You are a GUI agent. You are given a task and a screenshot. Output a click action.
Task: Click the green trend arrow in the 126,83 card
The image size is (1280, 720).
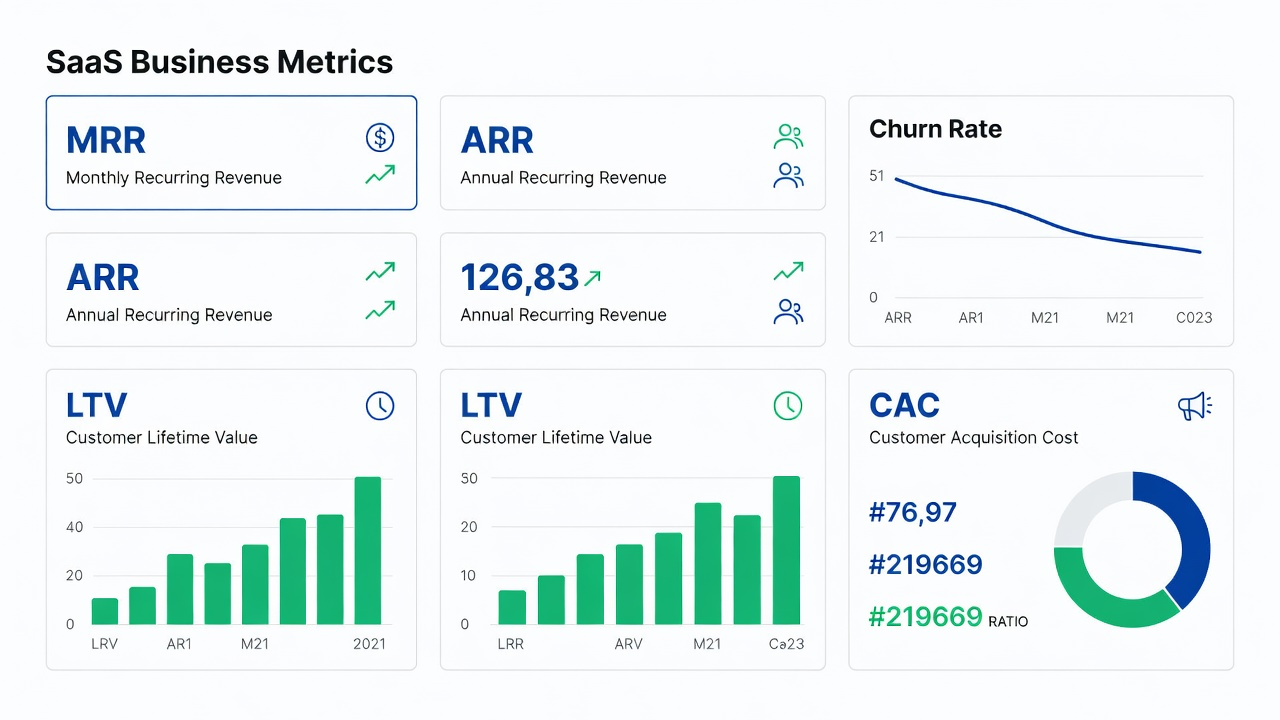[789, 271]
